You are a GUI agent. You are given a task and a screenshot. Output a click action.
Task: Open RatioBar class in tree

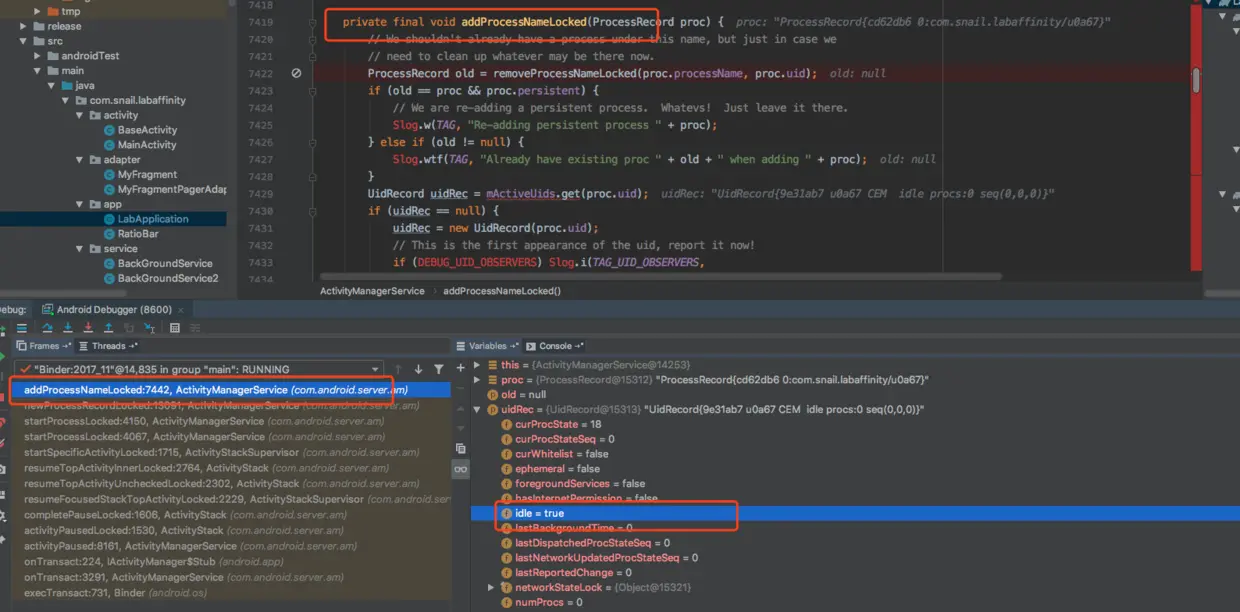pyautogui.click(x=130, y=234)
